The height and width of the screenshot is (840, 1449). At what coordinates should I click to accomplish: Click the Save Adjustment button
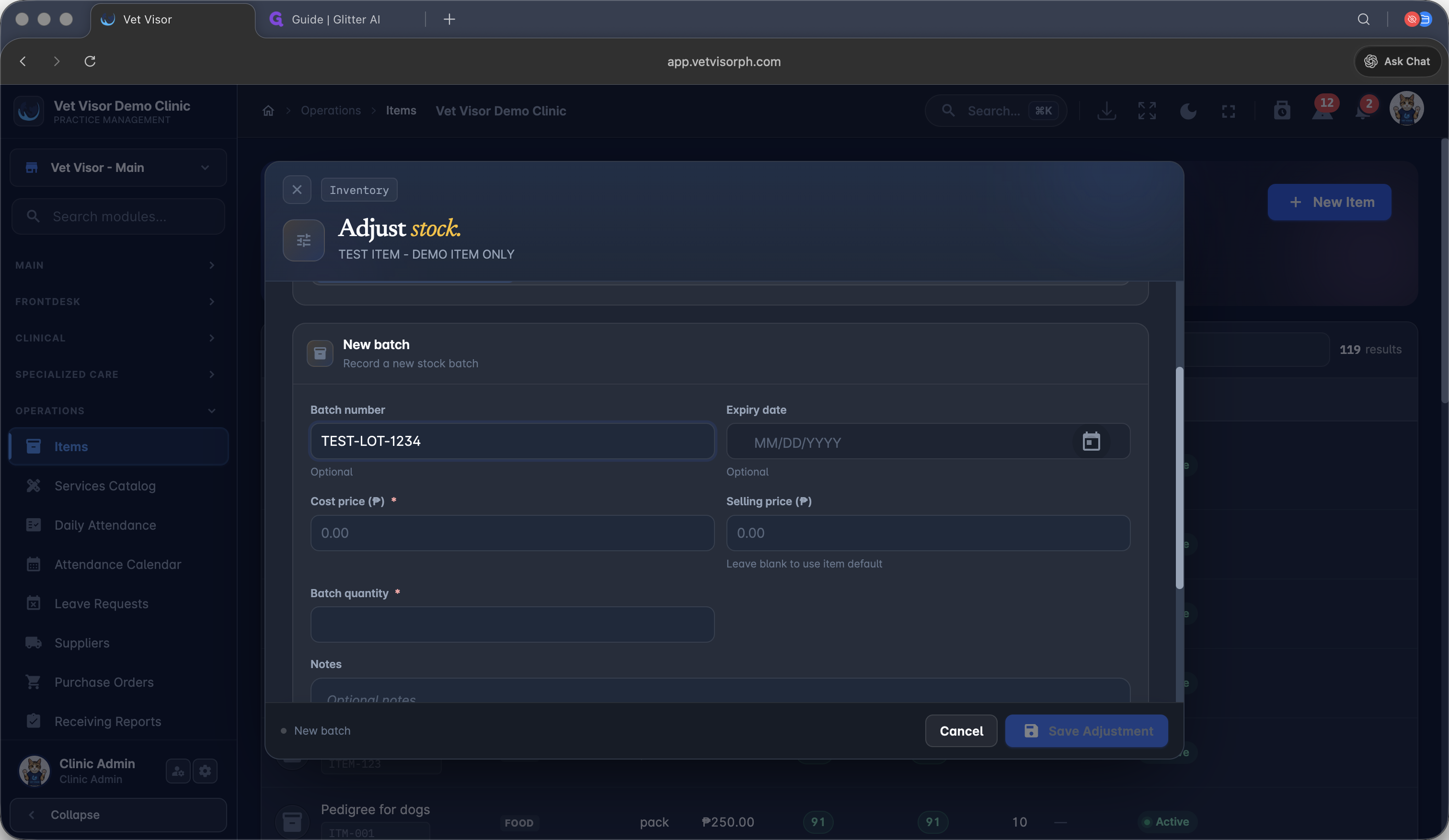click(x=1086, y=731)
